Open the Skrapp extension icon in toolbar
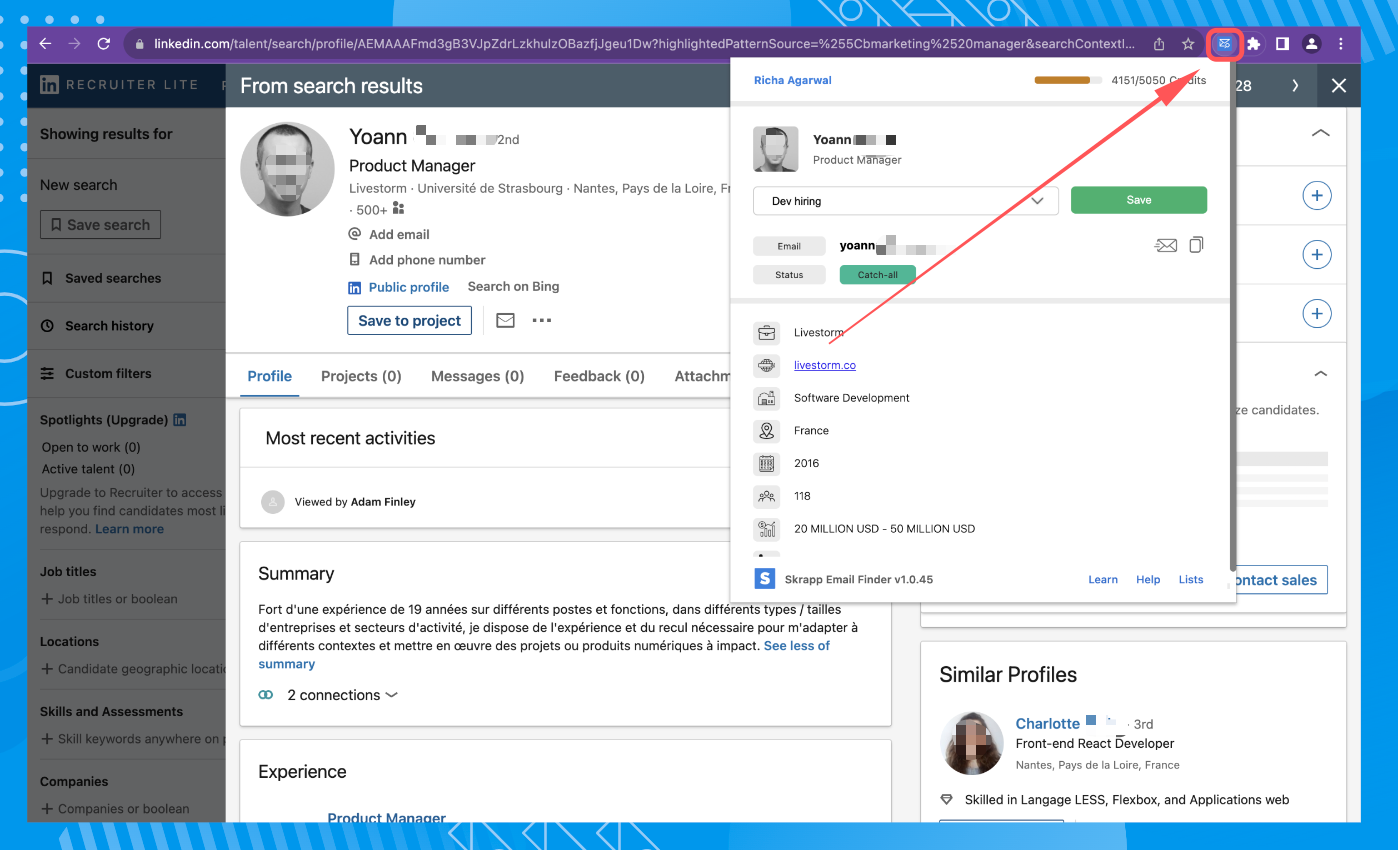Screen dimensions: 1398x850 tap(1224, 44)
